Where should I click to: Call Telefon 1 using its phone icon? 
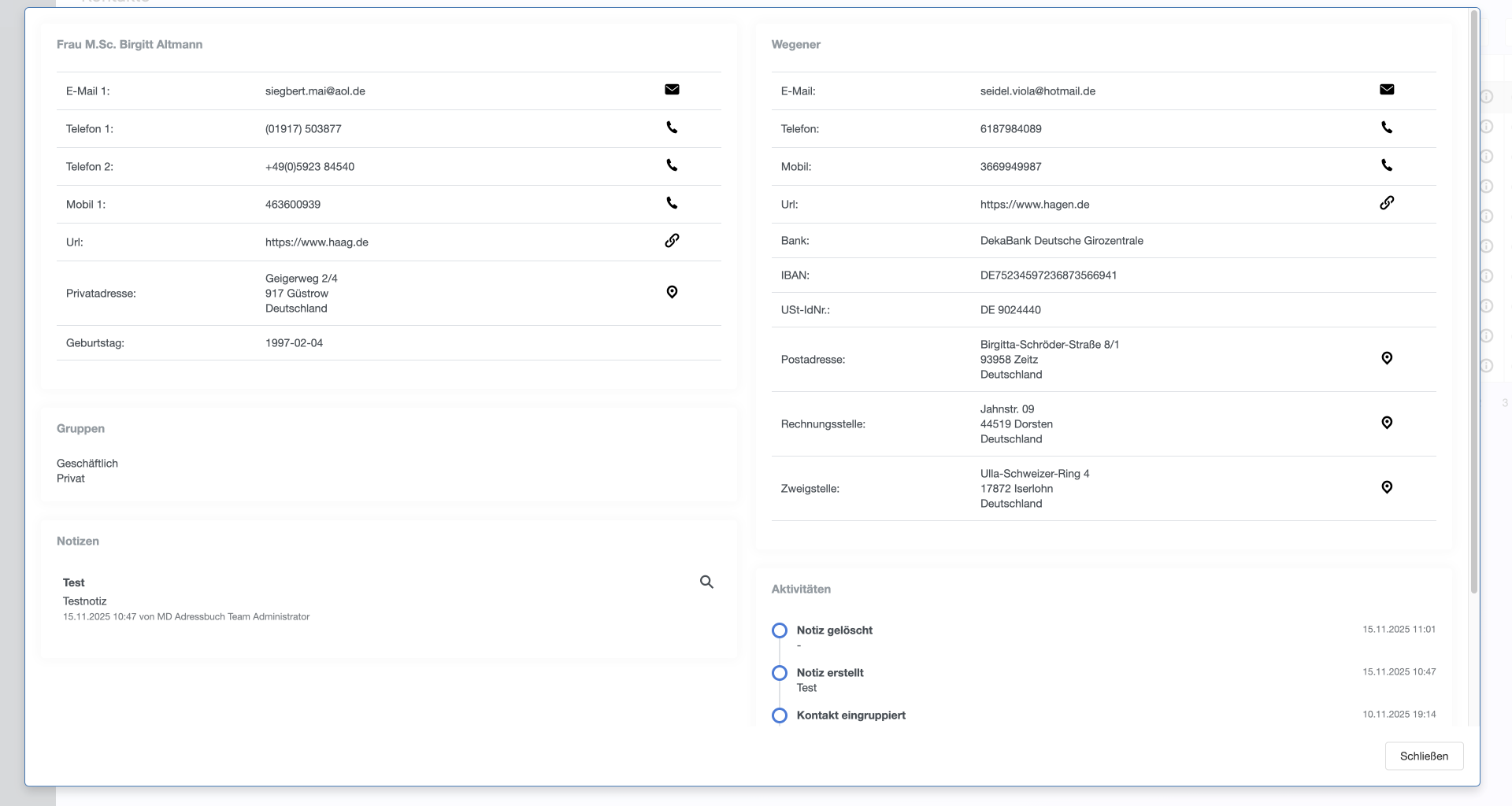point(672,128)
